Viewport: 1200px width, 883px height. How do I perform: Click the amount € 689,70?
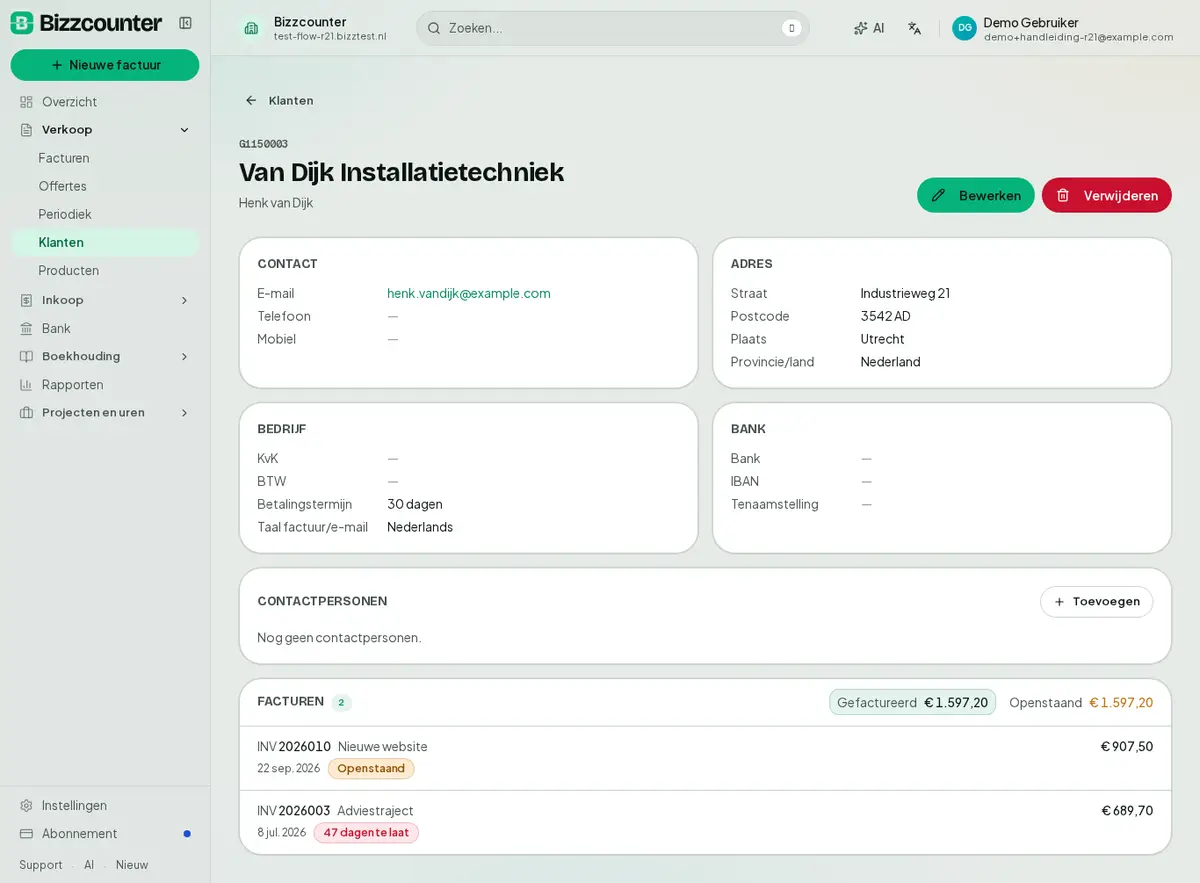point(1127,810)
